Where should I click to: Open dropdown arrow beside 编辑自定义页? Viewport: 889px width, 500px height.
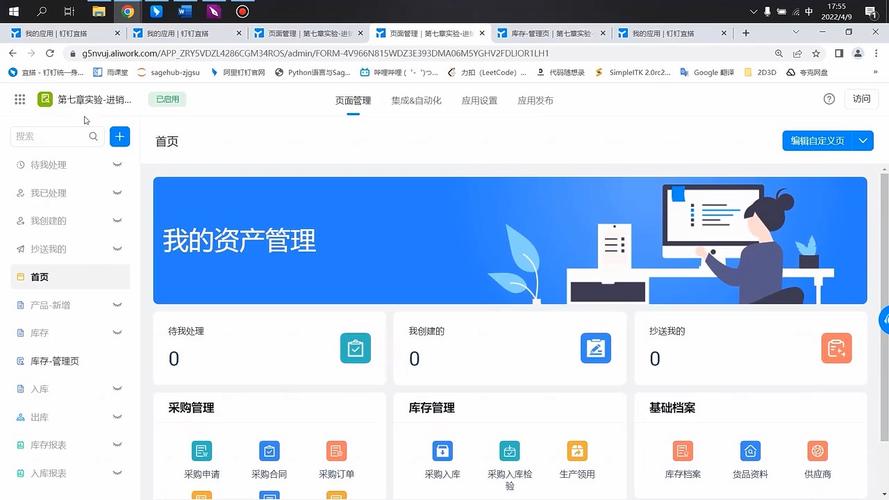(x=863, y=141)
